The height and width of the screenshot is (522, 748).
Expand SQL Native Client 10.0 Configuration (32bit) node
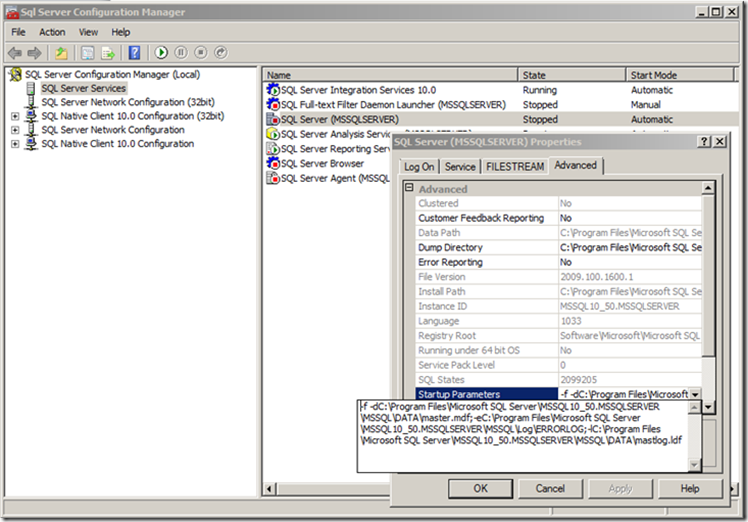(15, 116)
